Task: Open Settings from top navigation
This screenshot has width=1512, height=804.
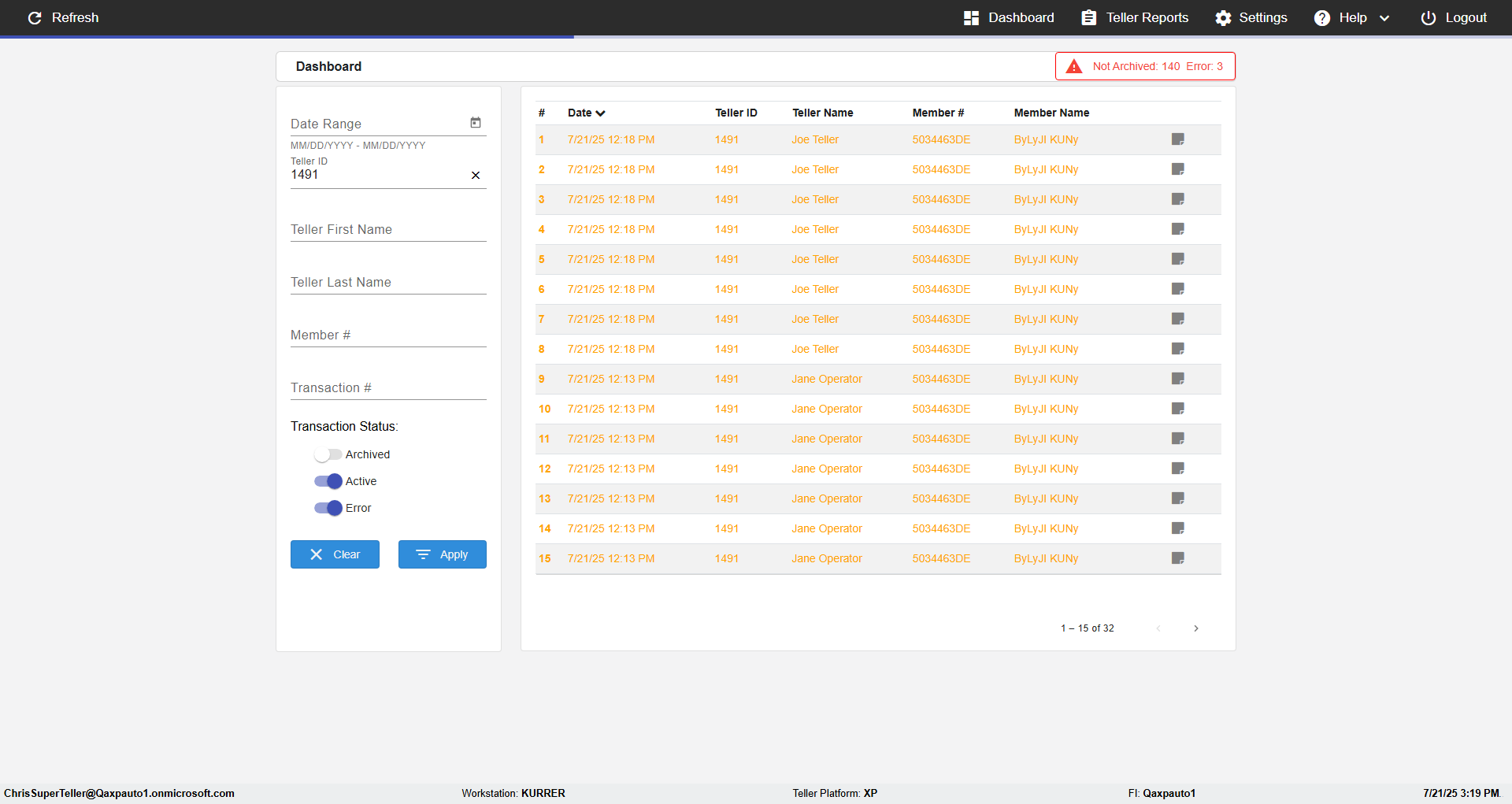Action: [x=1251, y=17]
